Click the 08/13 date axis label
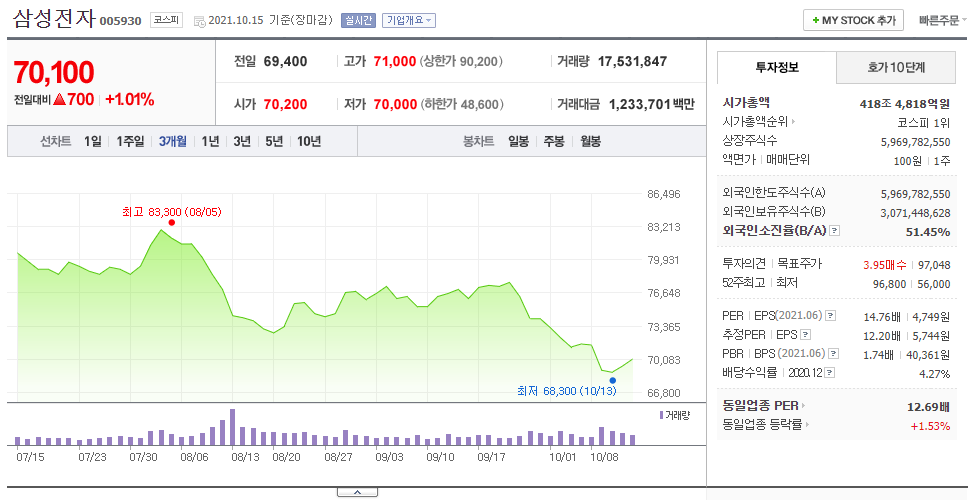 [245, 457]
